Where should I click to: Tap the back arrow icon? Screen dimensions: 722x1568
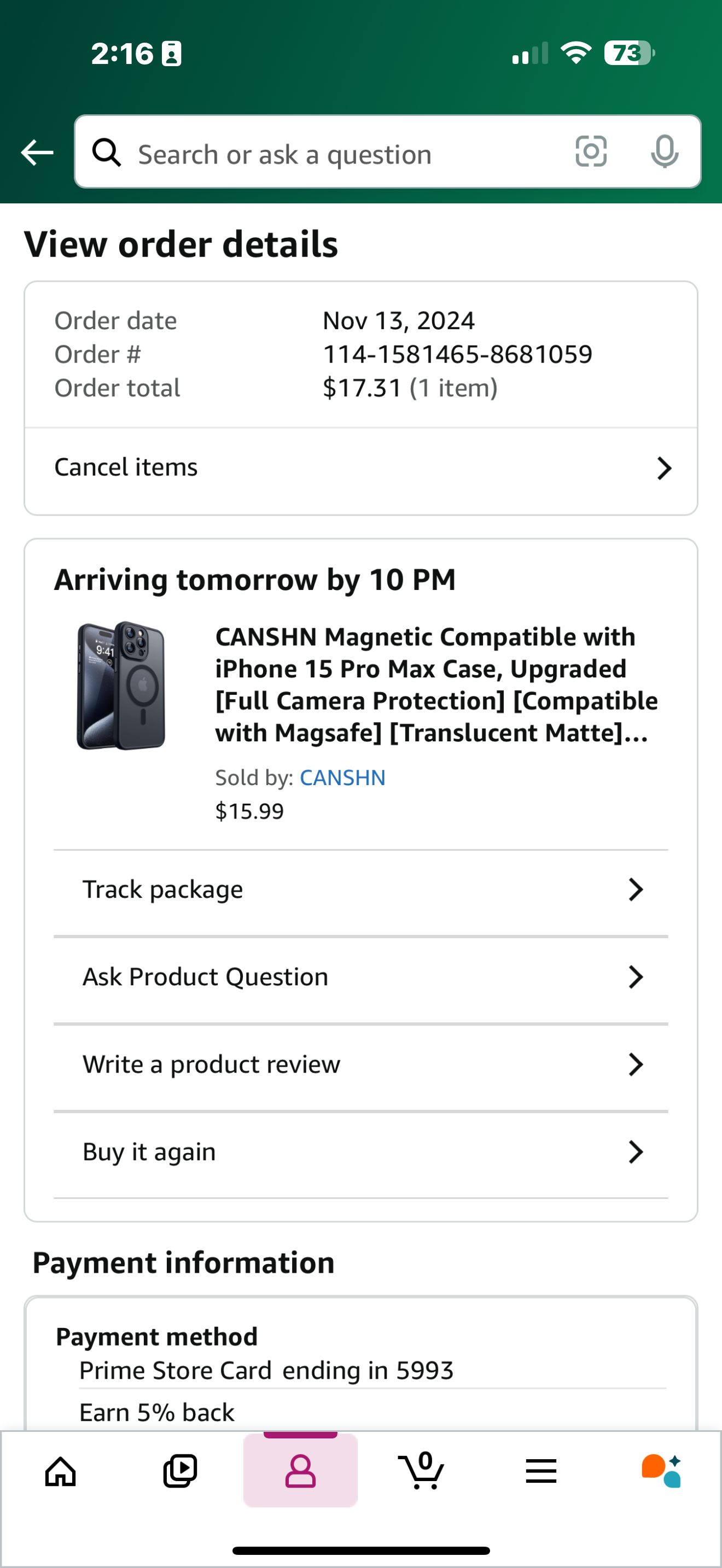tap(37, 152)
